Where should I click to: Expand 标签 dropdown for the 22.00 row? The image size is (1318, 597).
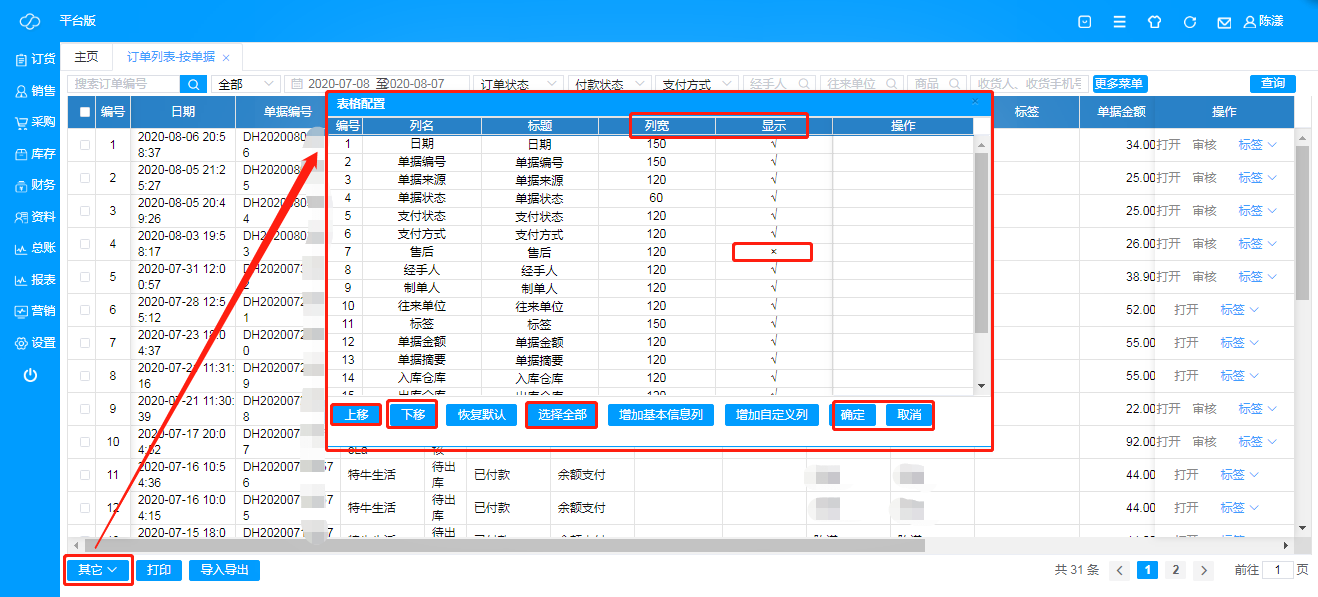pyautogui.click(x=1258, y=409)
